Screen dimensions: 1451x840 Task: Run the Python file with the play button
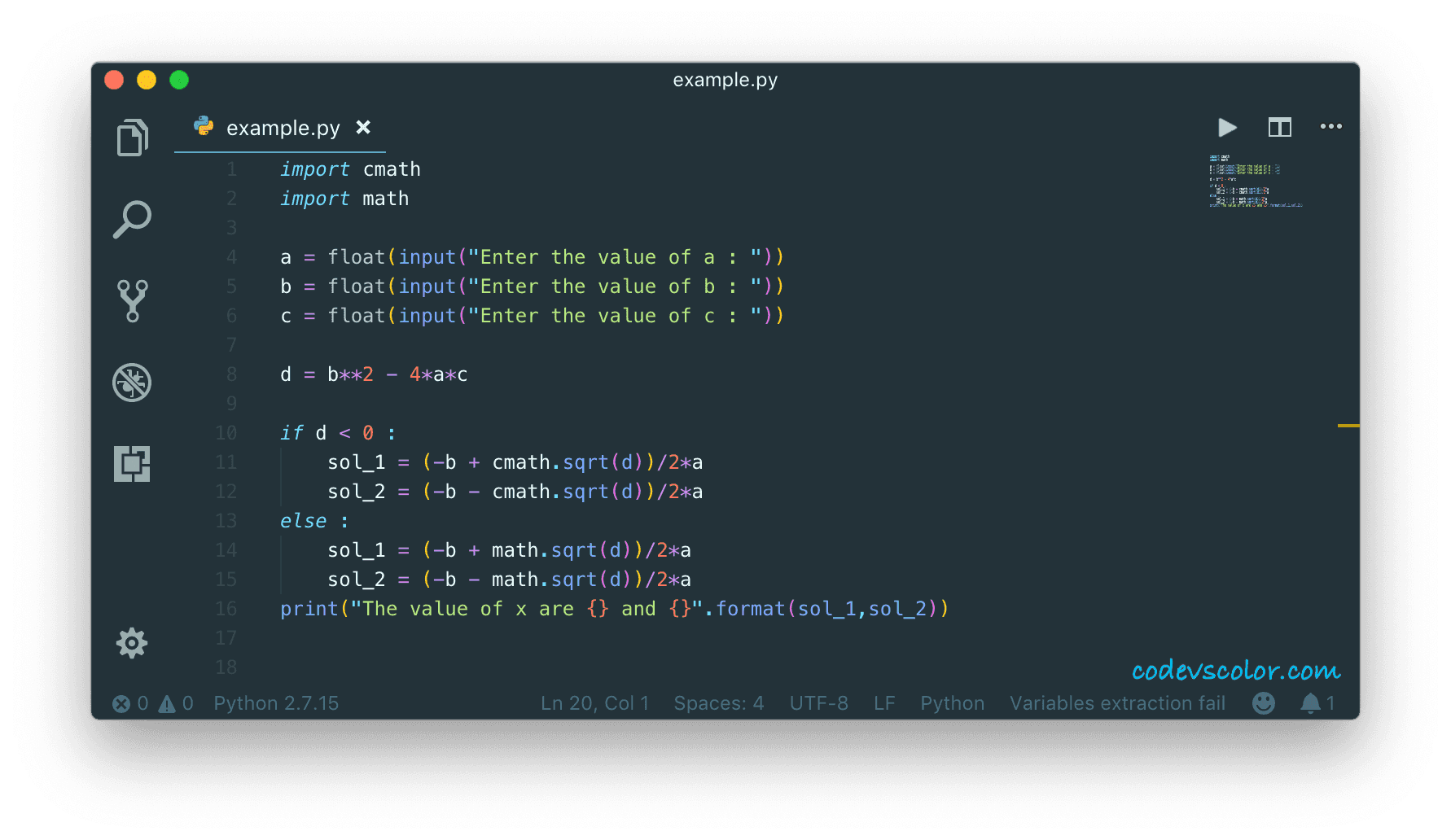point(1227,127)
